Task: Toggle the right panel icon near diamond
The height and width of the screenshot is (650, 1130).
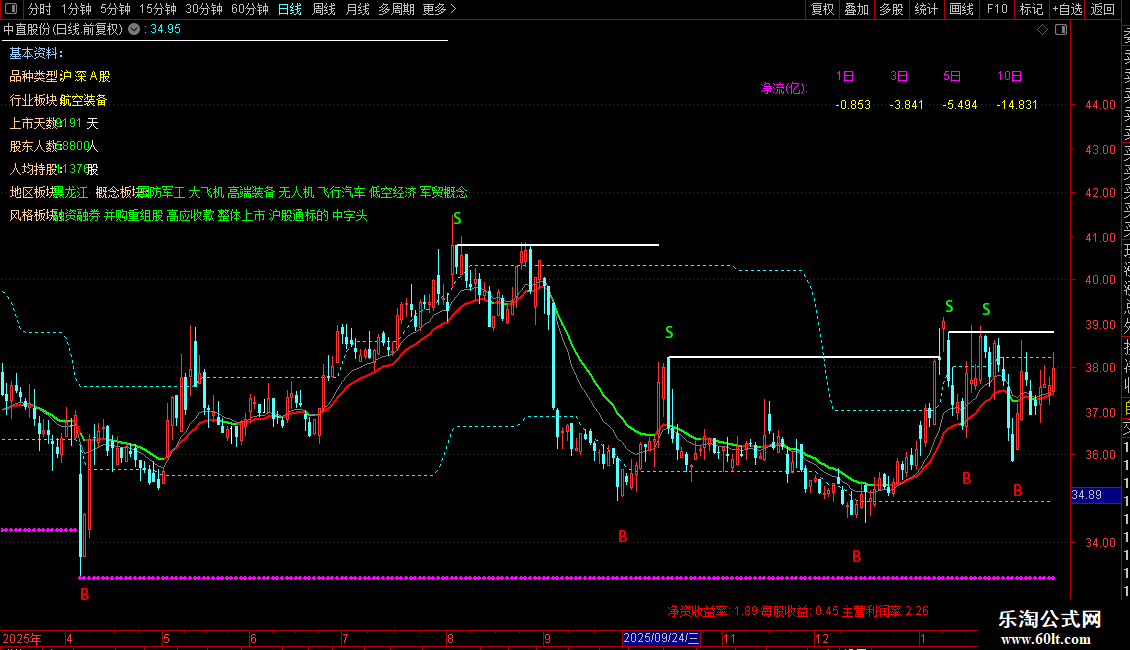Action: [1061, 30]
